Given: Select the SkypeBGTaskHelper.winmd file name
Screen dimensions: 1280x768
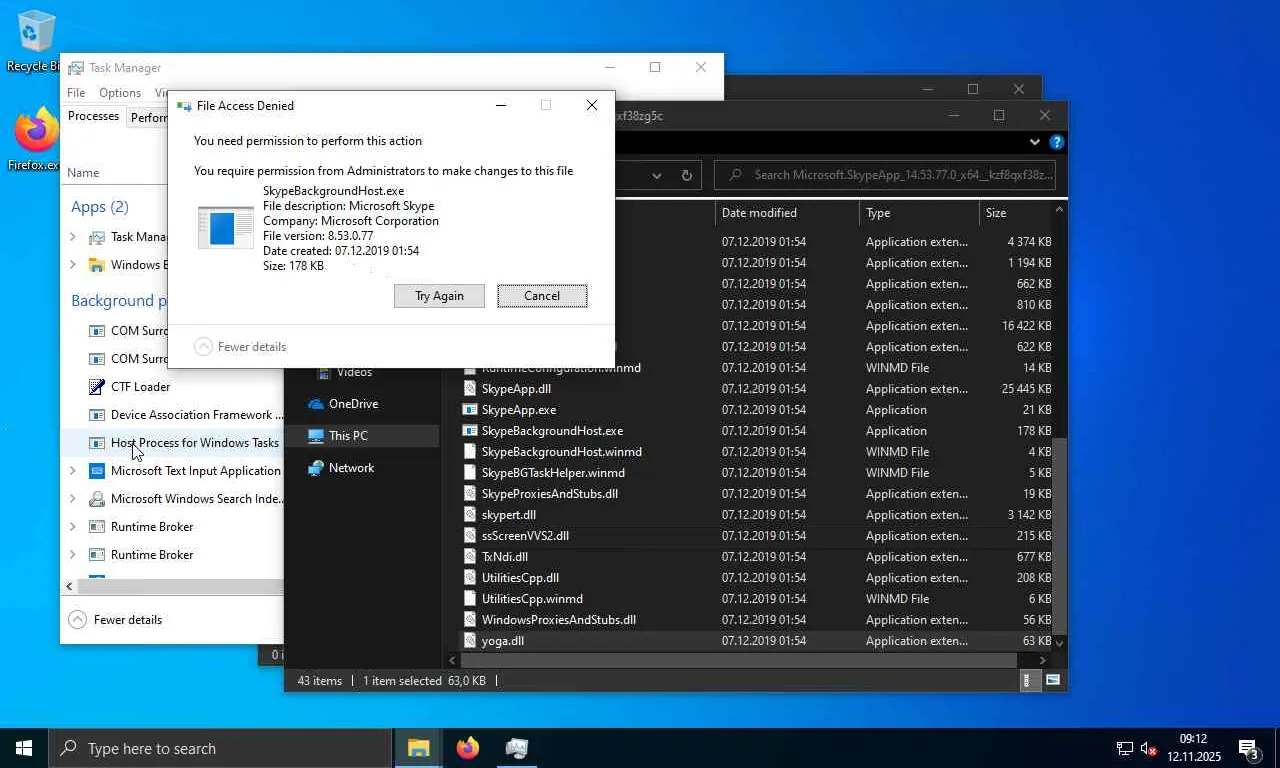Looking at the screenshot, I should tap(553, 473).
